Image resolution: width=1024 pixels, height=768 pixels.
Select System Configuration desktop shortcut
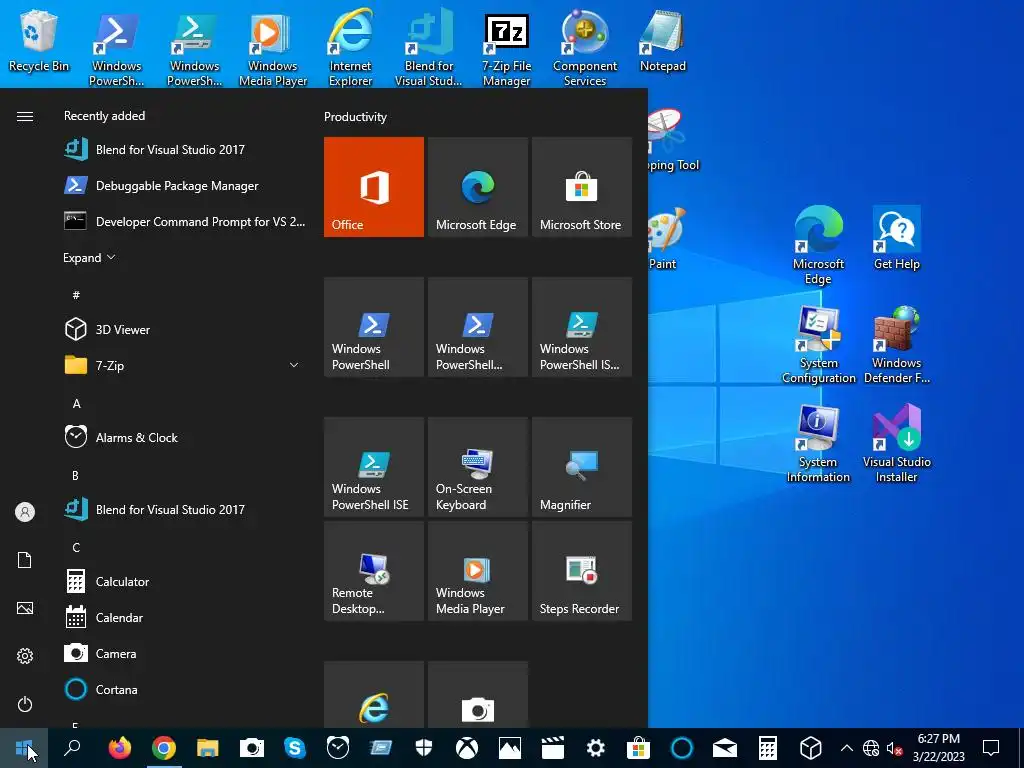[818, 345]
